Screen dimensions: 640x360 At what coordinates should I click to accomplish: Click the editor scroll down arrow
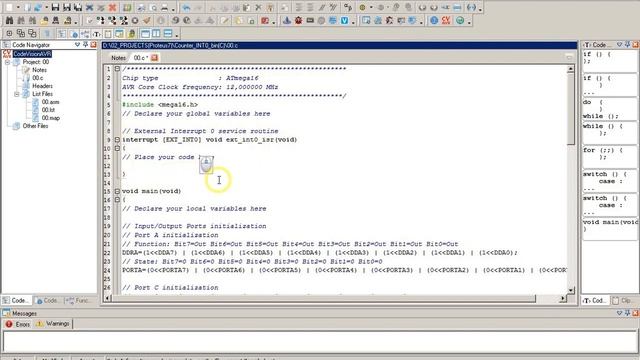(x=571, y=290)
